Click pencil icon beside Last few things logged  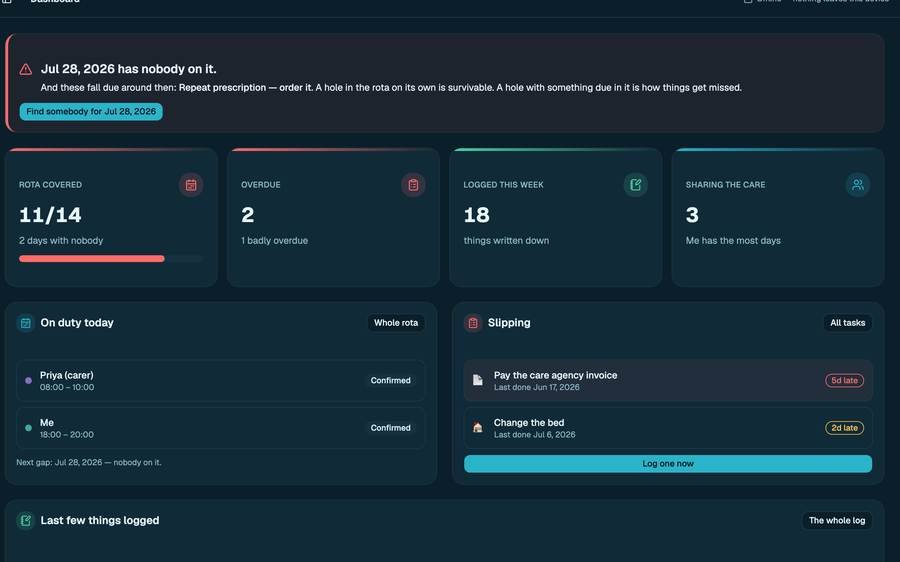click(x=26, y=521)
